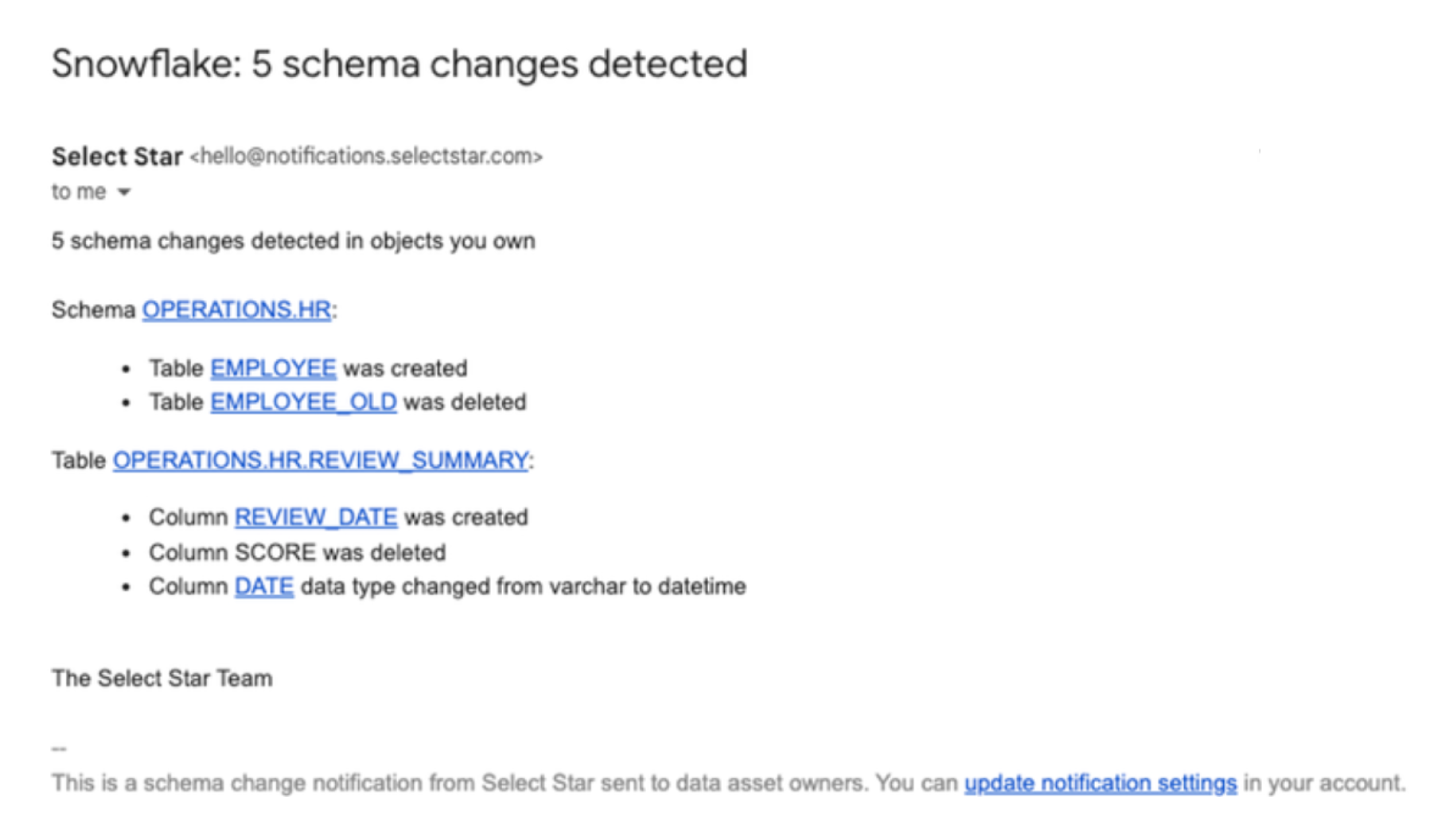The width and height of the screenshot is (1449, 840).
Task: Open the EMPLOYEE_OLD table link
Action: tap(303, 402)
